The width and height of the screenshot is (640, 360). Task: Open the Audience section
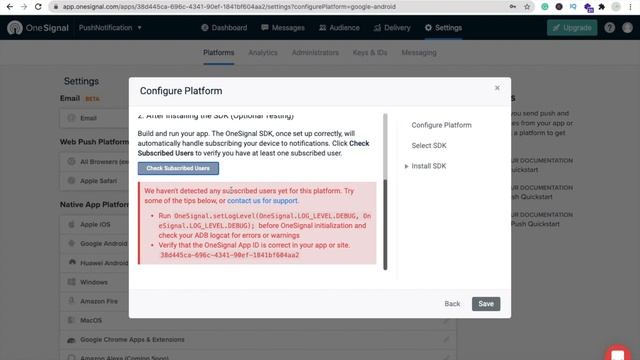click(339, 28)
